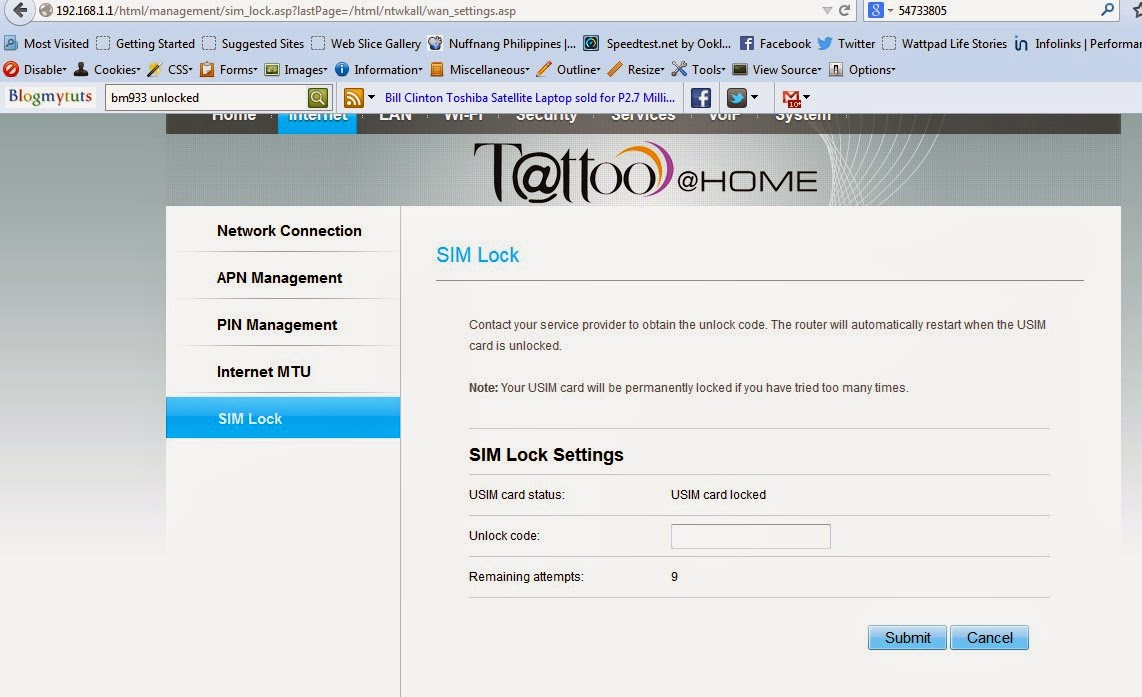
Task: Open Suggested Sites bookmark
Action: pyautogui.click(x=253, y=44)
